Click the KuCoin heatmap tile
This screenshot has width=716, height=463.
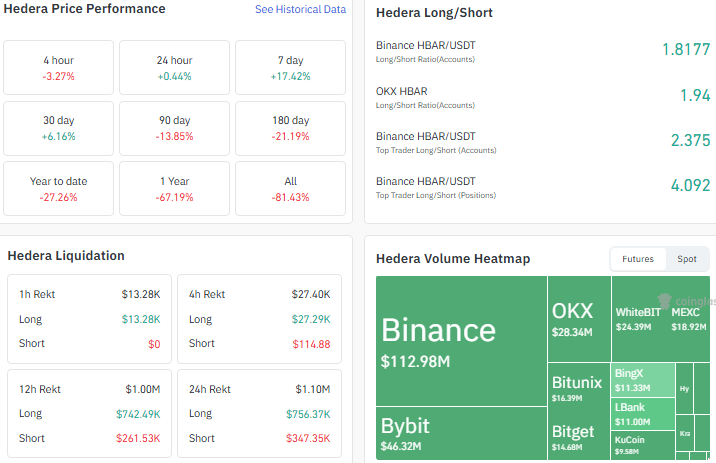(x=643, y=445)
